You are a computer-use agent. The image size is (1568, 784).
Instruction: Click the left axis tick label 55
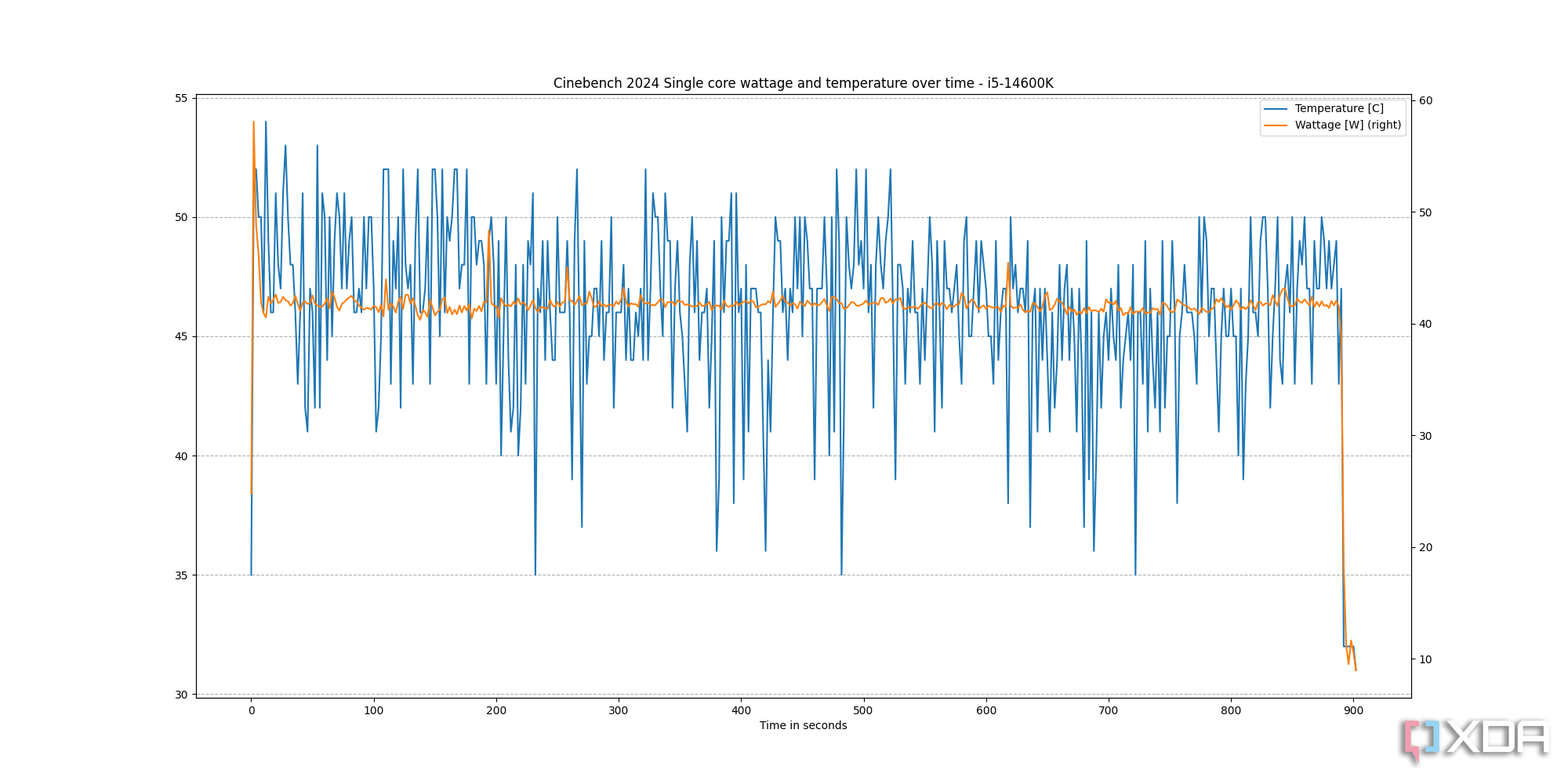pos(181,98)
